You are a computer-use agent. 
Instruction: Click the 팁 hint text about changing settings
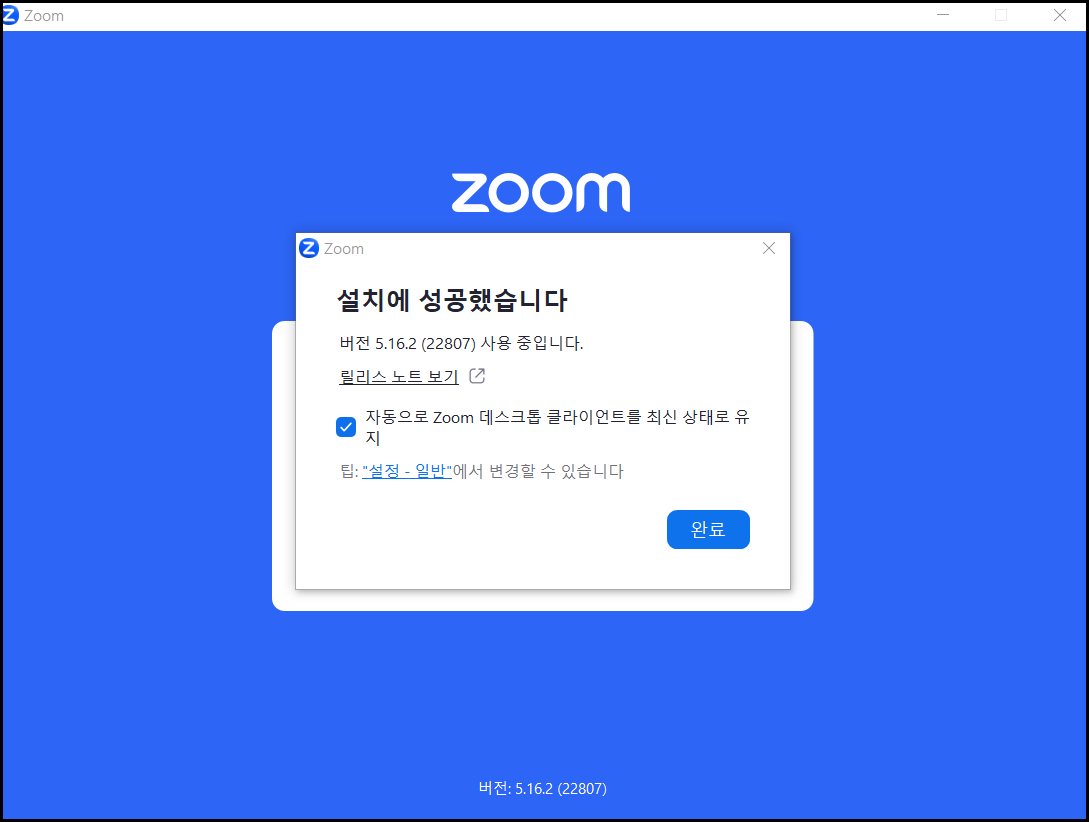tap(481, 471)
